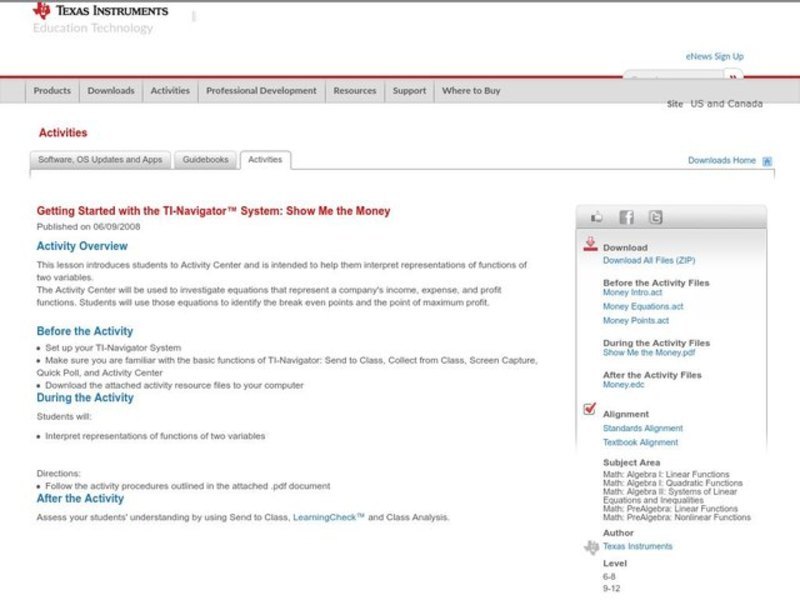Share the activity via Facebook icon
Viewport: 800px width, 600px height.
click(x=626, y=217)
